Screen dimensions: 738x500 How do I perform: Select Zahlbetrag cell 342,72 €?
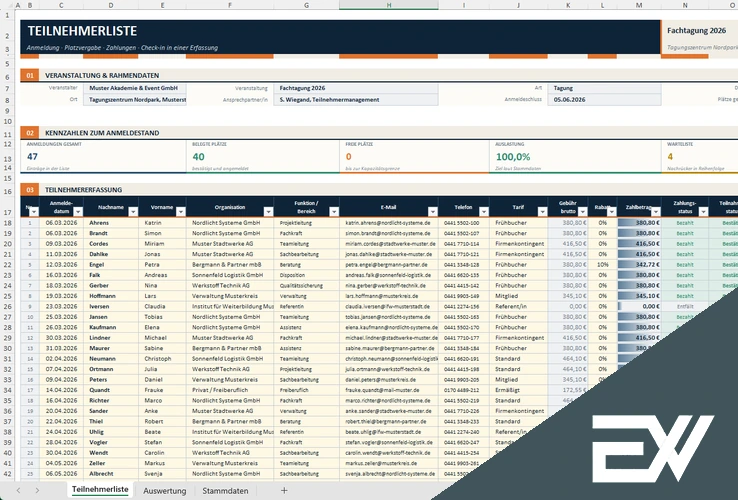639,265
